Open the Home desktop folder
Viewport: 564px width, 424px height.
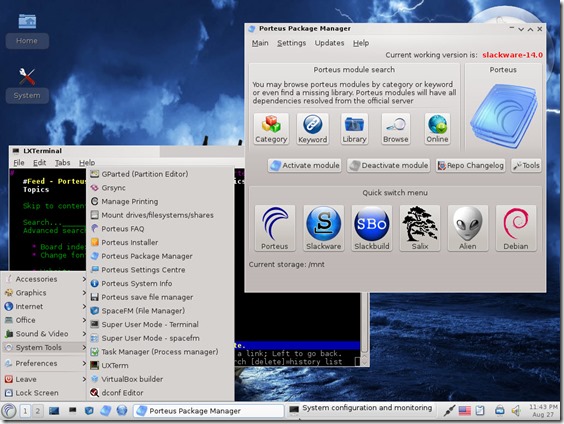point(27,31)
